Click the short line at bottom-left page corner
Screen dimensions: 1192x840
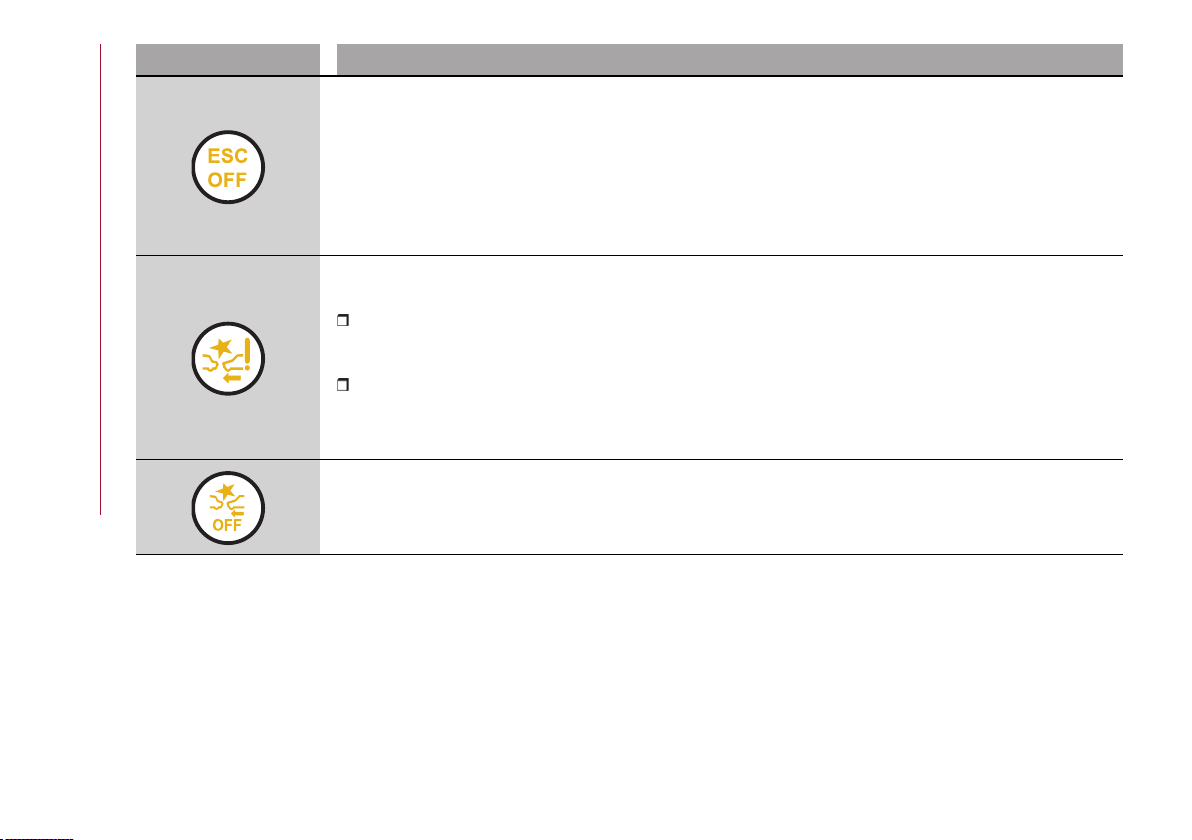click(36, 838)
